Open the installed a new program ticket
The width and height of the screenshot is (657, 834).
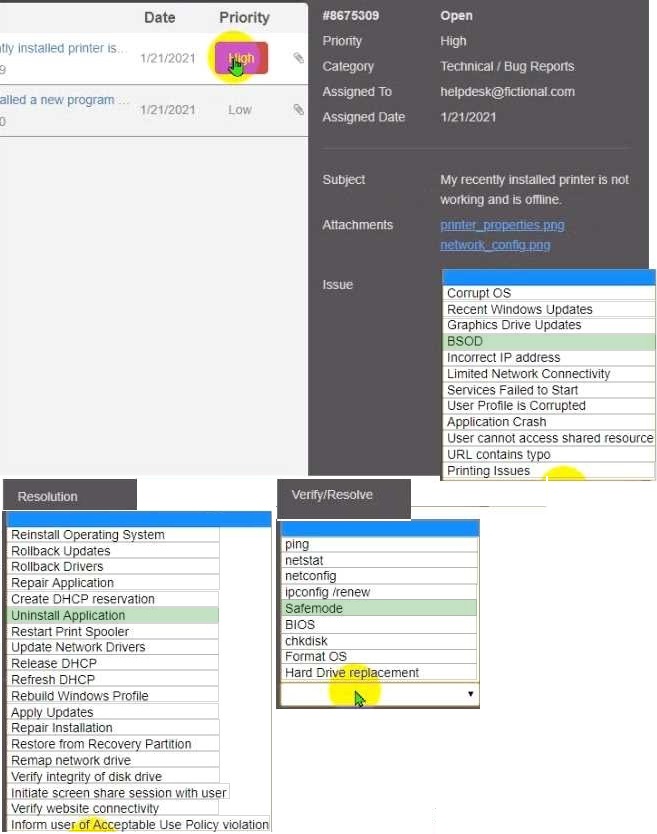click(64, 100)
